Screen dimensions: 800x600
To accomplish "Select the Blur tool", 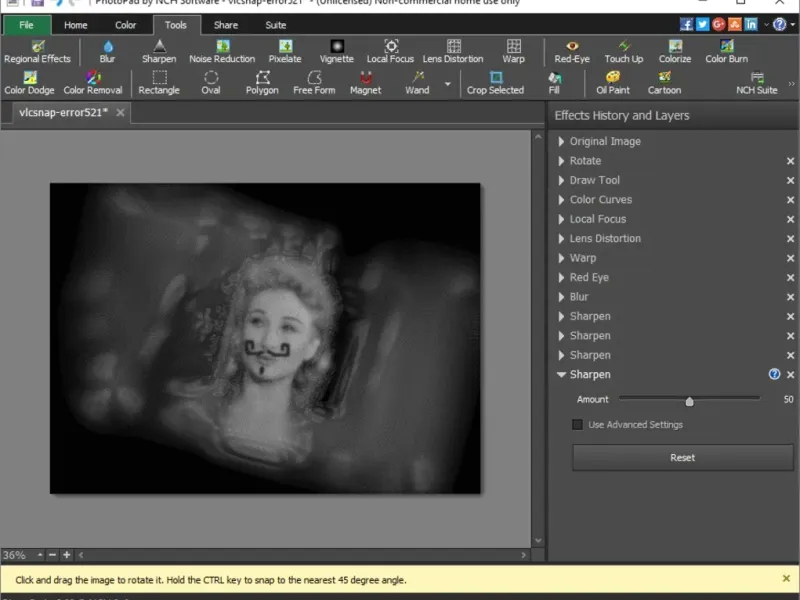I will click(107, 51).
